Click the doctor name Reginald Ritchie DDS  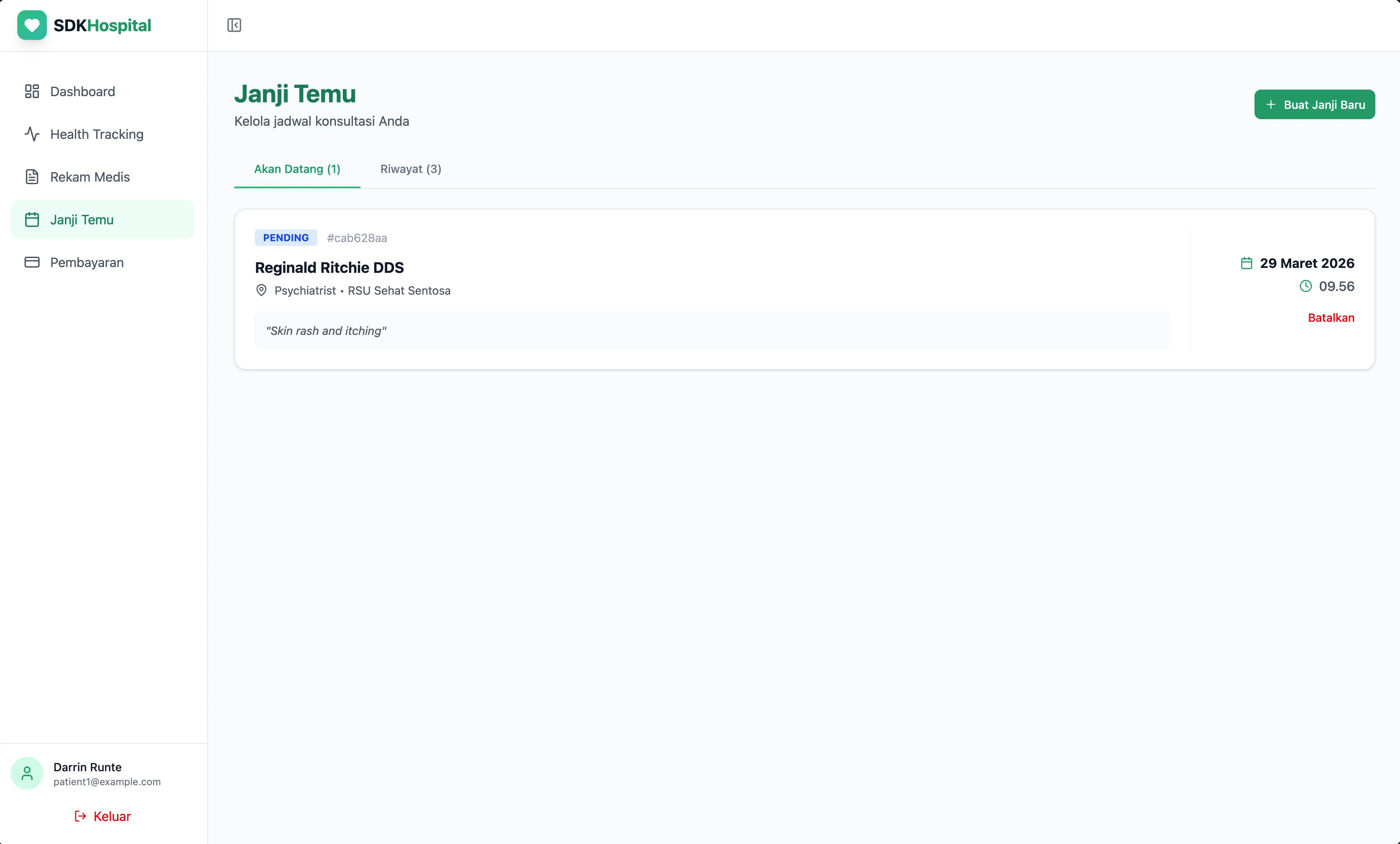tap(329, 267)
